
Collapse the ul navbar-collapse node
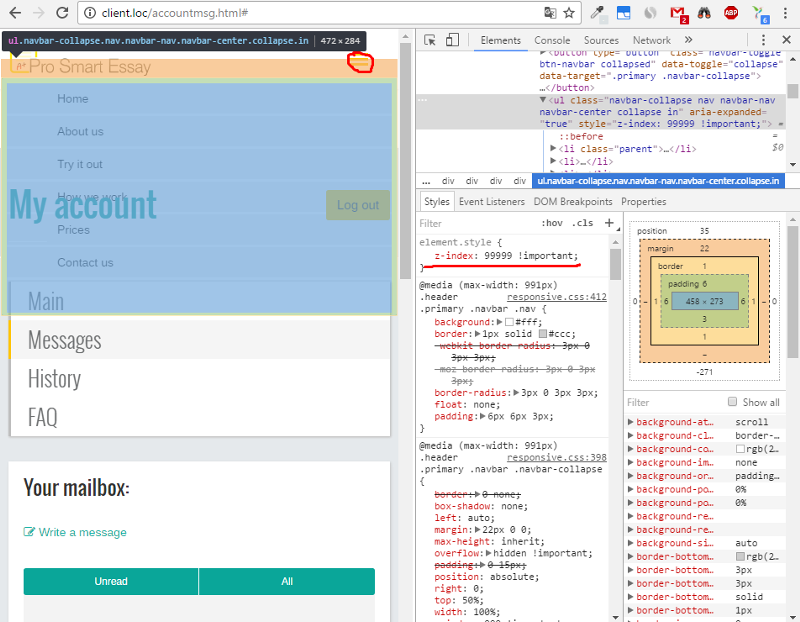coord(543,100)
